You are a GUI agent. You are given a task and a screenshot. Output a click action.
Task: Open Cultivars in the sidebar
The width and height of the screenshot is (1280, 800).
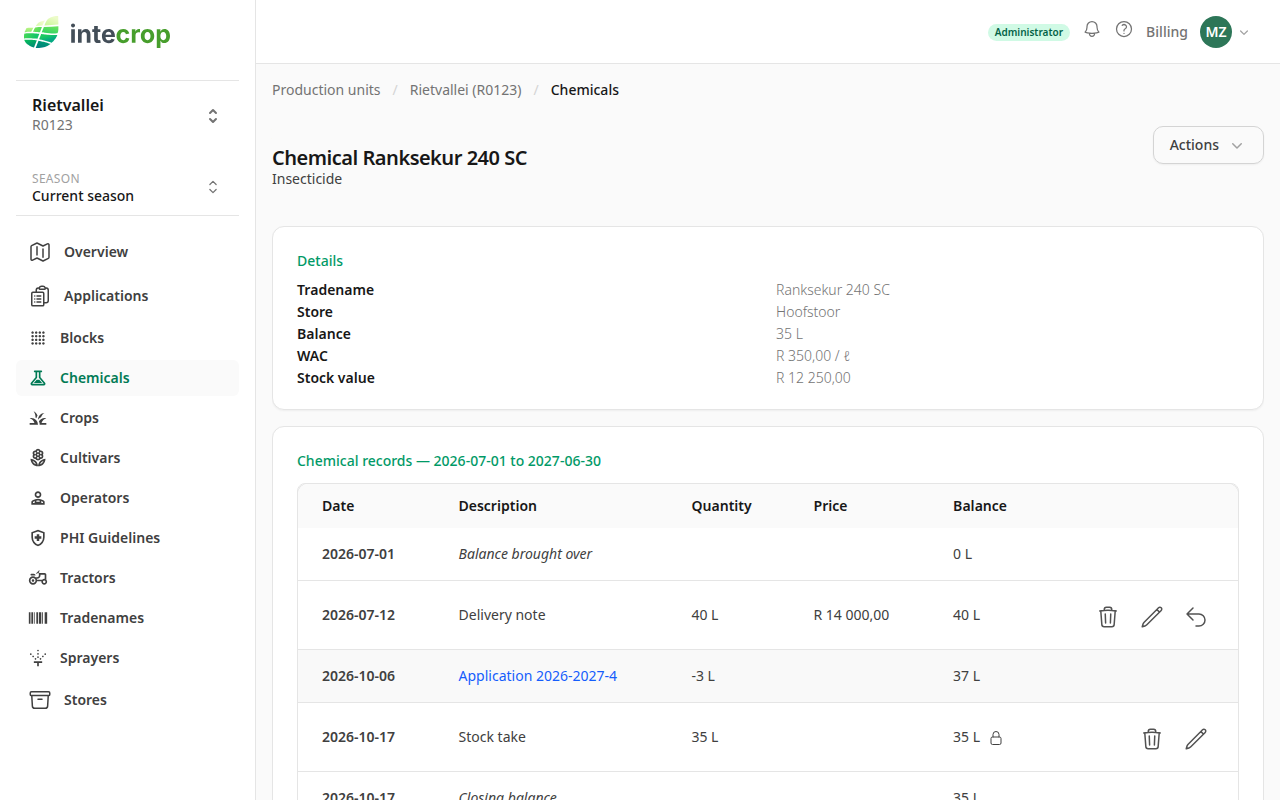[127, 458]
